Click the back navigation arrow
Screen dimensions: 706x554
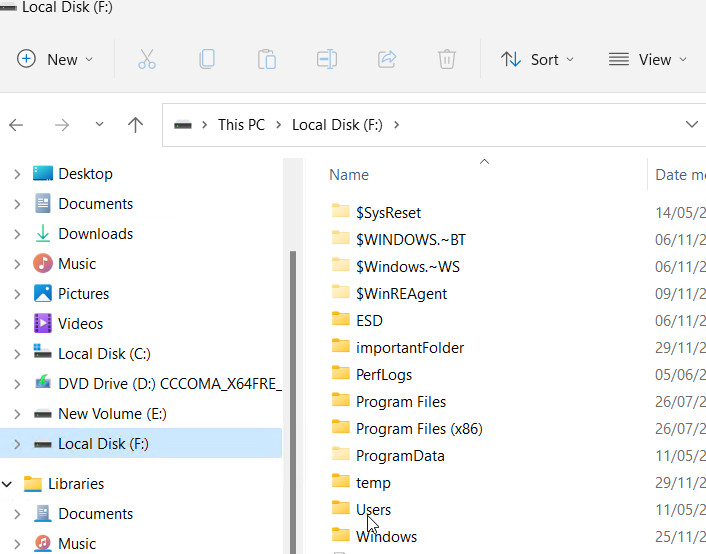click(x=16, y=125)
